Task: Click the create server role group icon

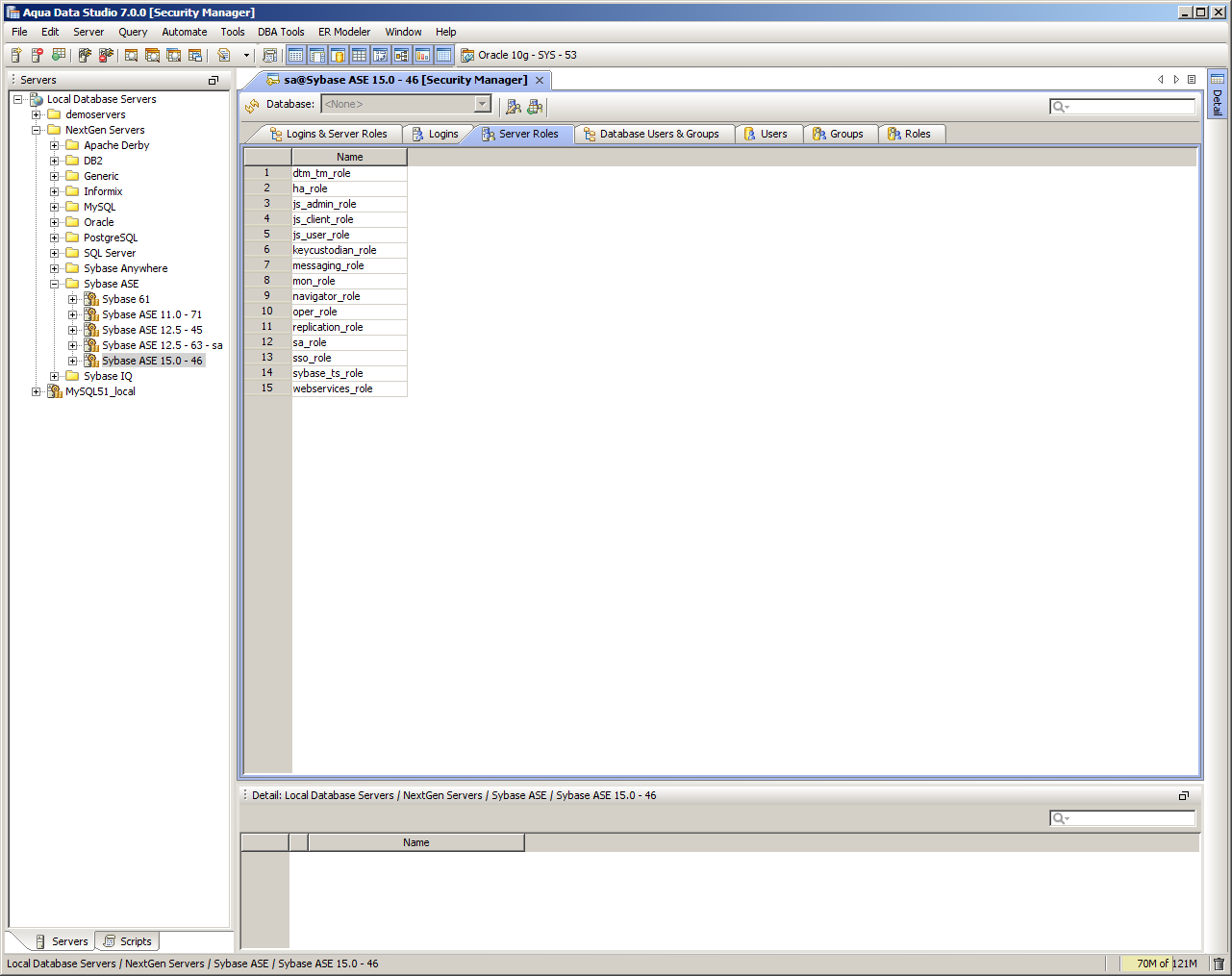Action: pyautogui.click(x=535, y=106)
